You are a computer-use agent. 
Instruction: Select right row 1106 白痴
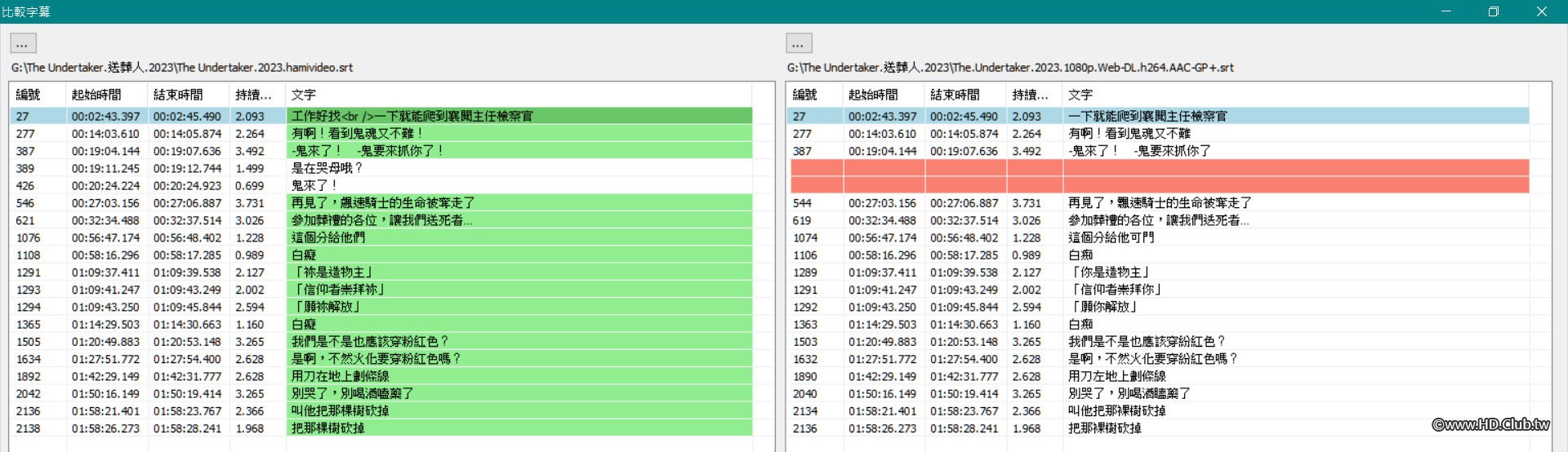point(1080,255)
